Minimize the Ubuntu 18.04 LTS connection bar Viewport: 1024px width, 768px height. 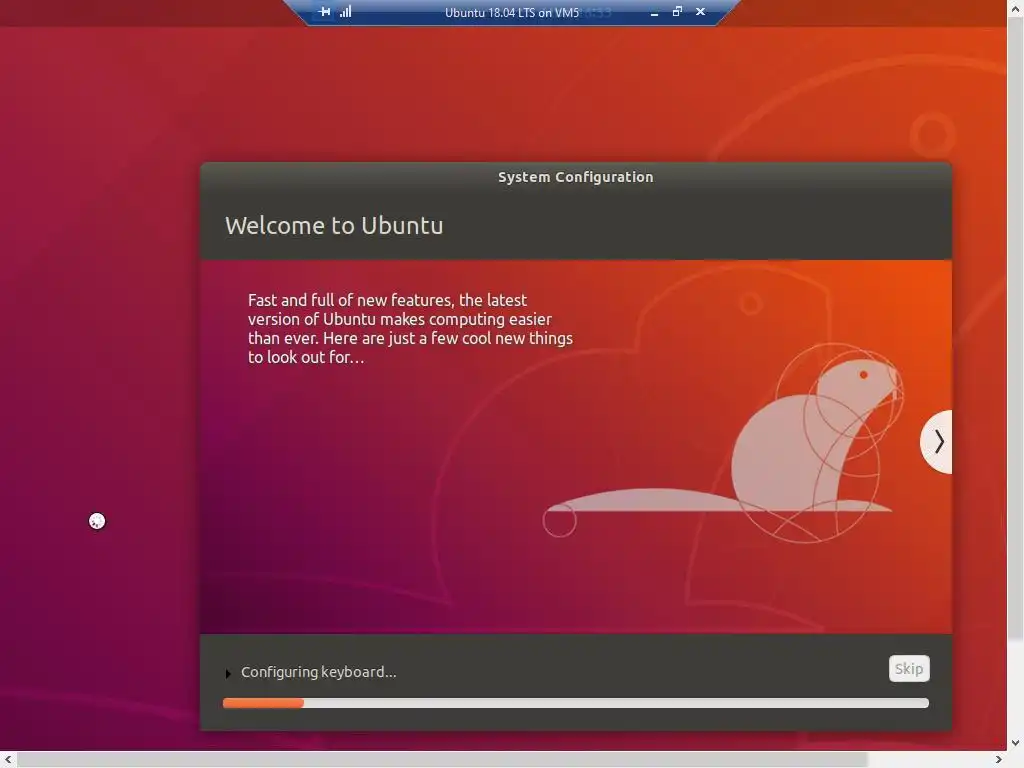(654, 12)
